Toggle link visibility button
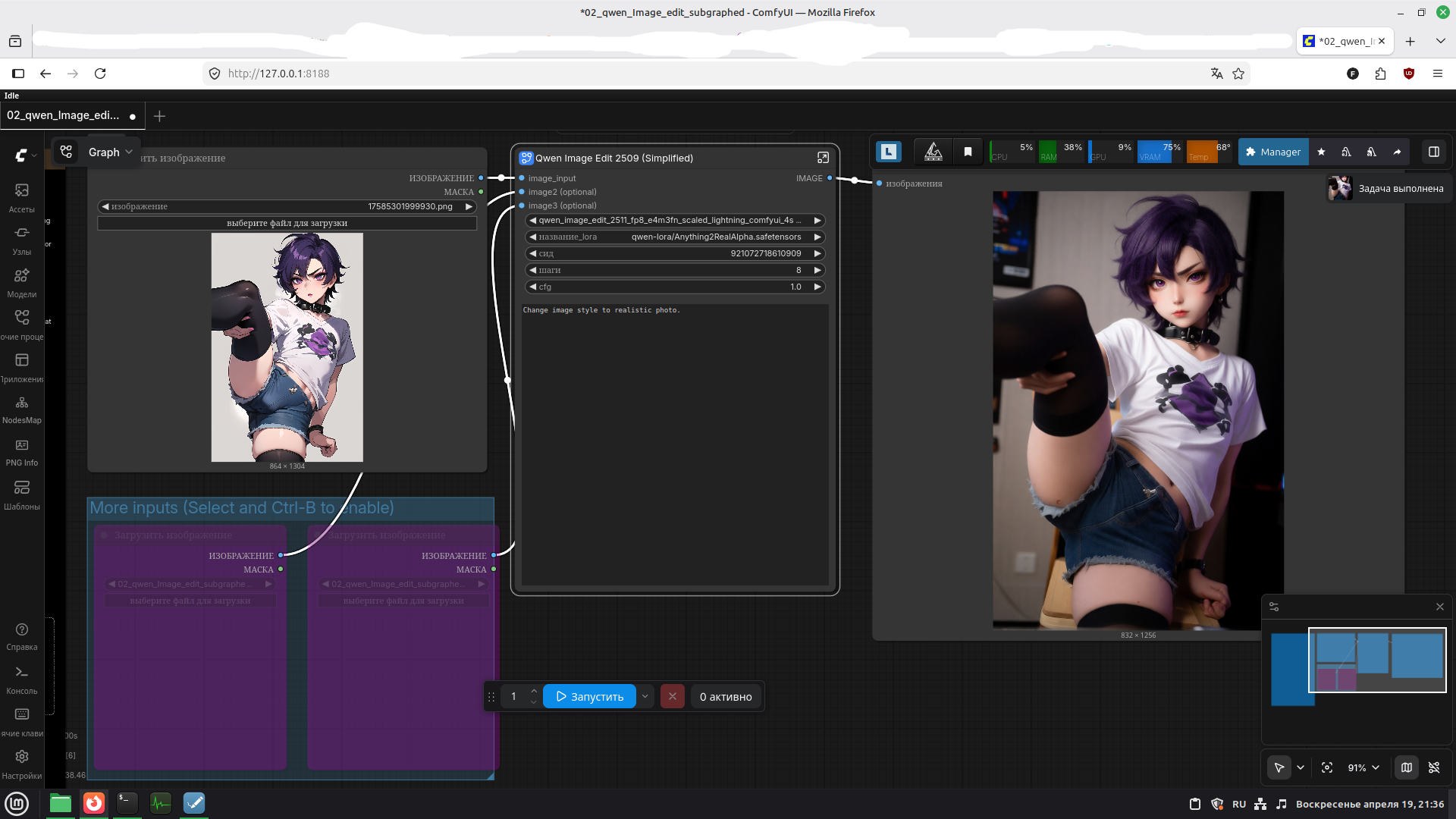This screenshot has height=819, width=1456. pyautogui.click(x=1434, y=767)
